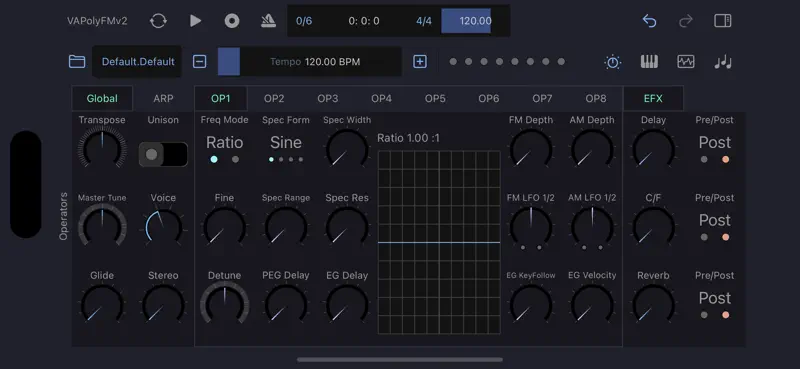Select Post dot for Reverb Pre/Post
Image resolution: width=800 pixels, height=369 pixels.
(x=726, y=315)
